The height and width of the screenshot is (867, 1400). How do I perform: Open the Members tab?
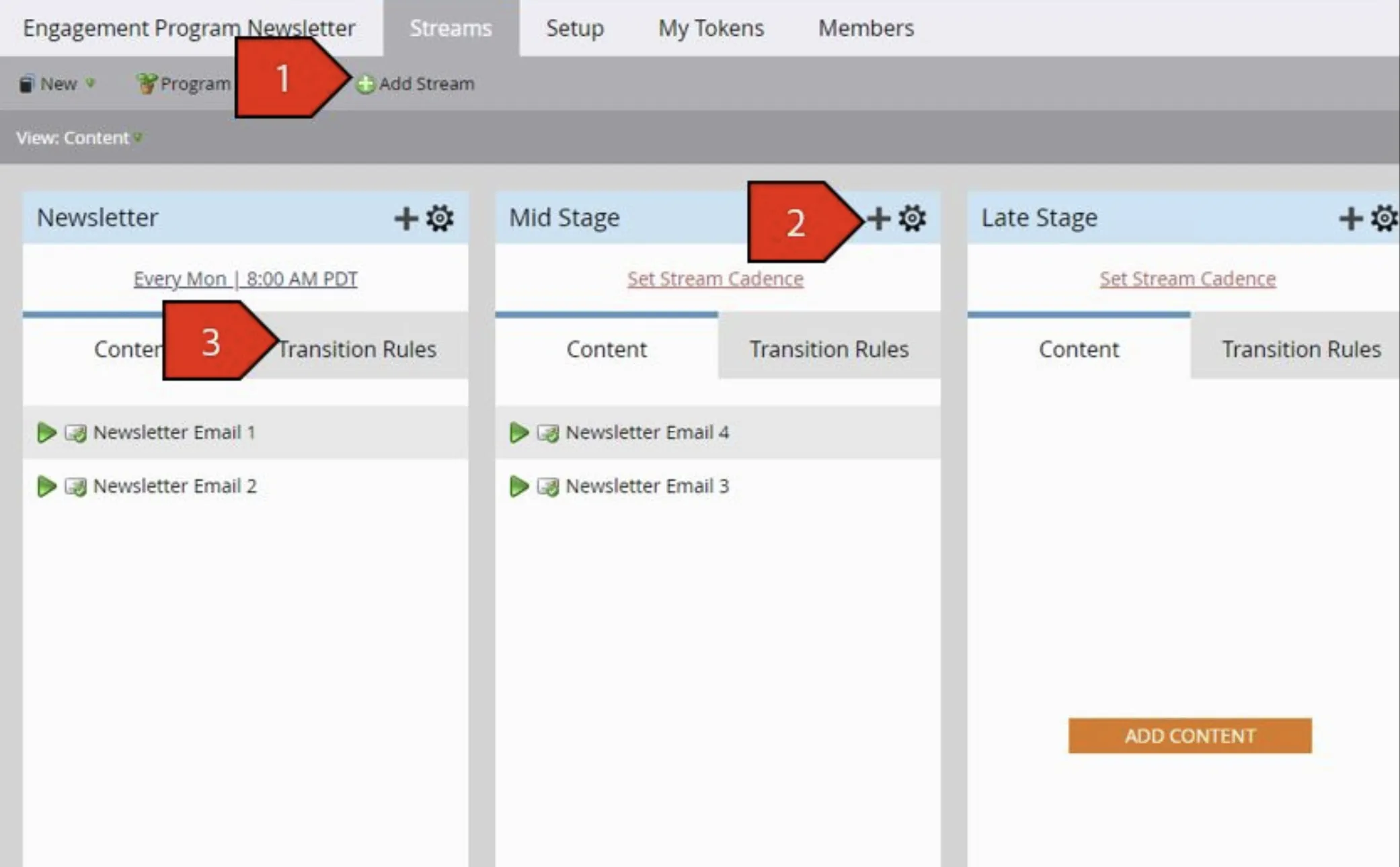tap(866, 28)
